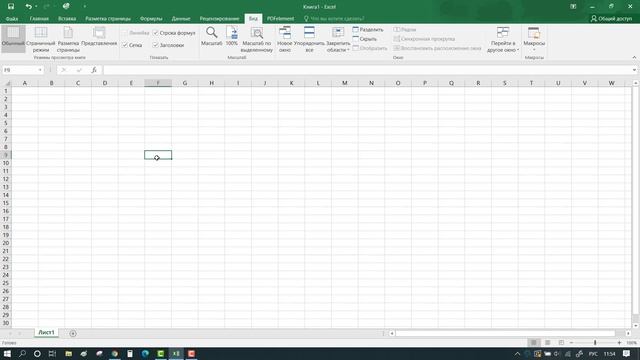
Task: Click horizontal scrollbar right arrow
Action: pyautogui.click(x=629, y=333)
